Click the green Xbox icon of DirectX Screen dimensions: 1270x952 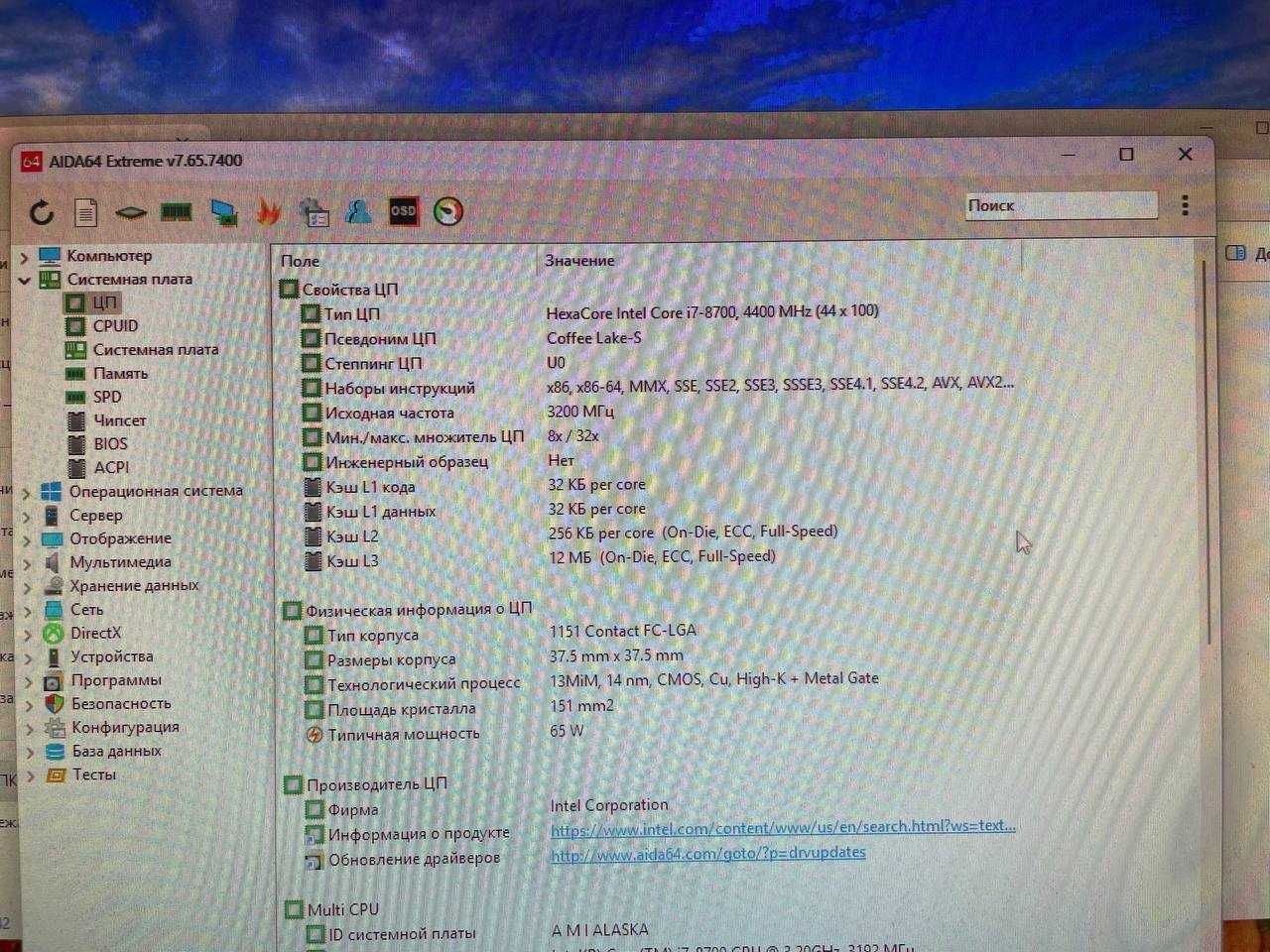pyautogui.click(x=54, y=634)
